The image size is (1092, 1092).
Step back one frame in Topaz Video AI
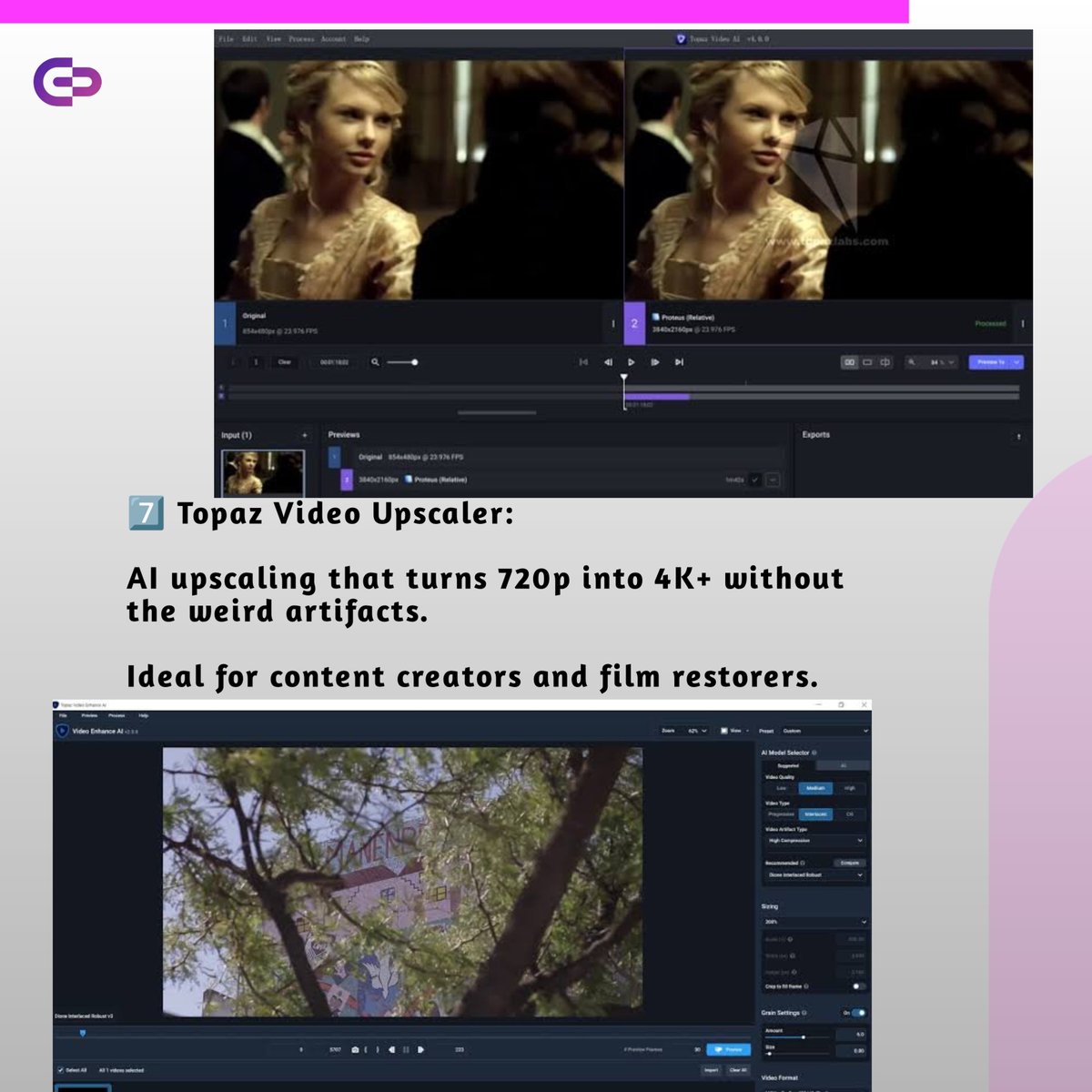(608, 362)
